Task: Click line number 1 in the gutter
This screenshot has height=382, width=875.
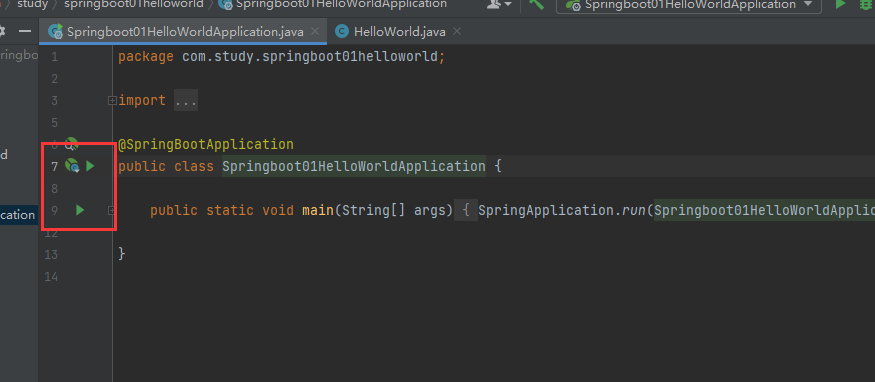Action: pos(54,56)
